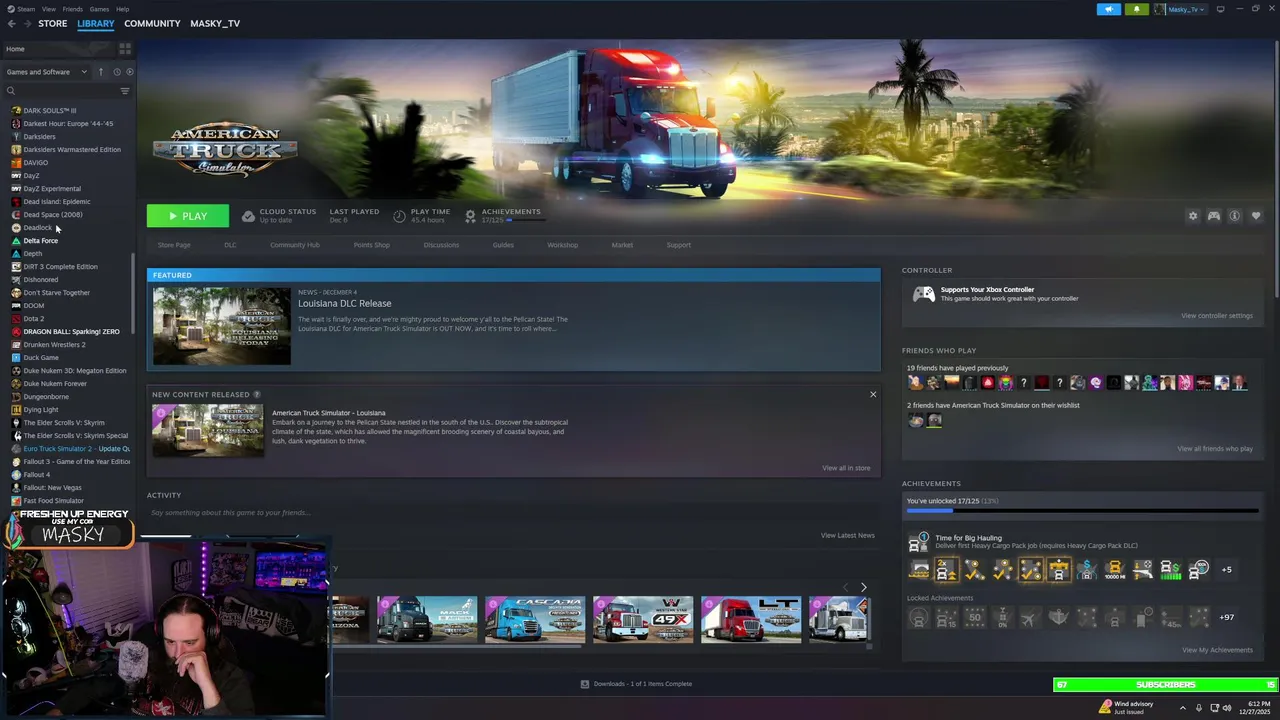Screen dimensions: 1280x720
Task: Click the green PLAY button
Action: [x=188, y=216]
